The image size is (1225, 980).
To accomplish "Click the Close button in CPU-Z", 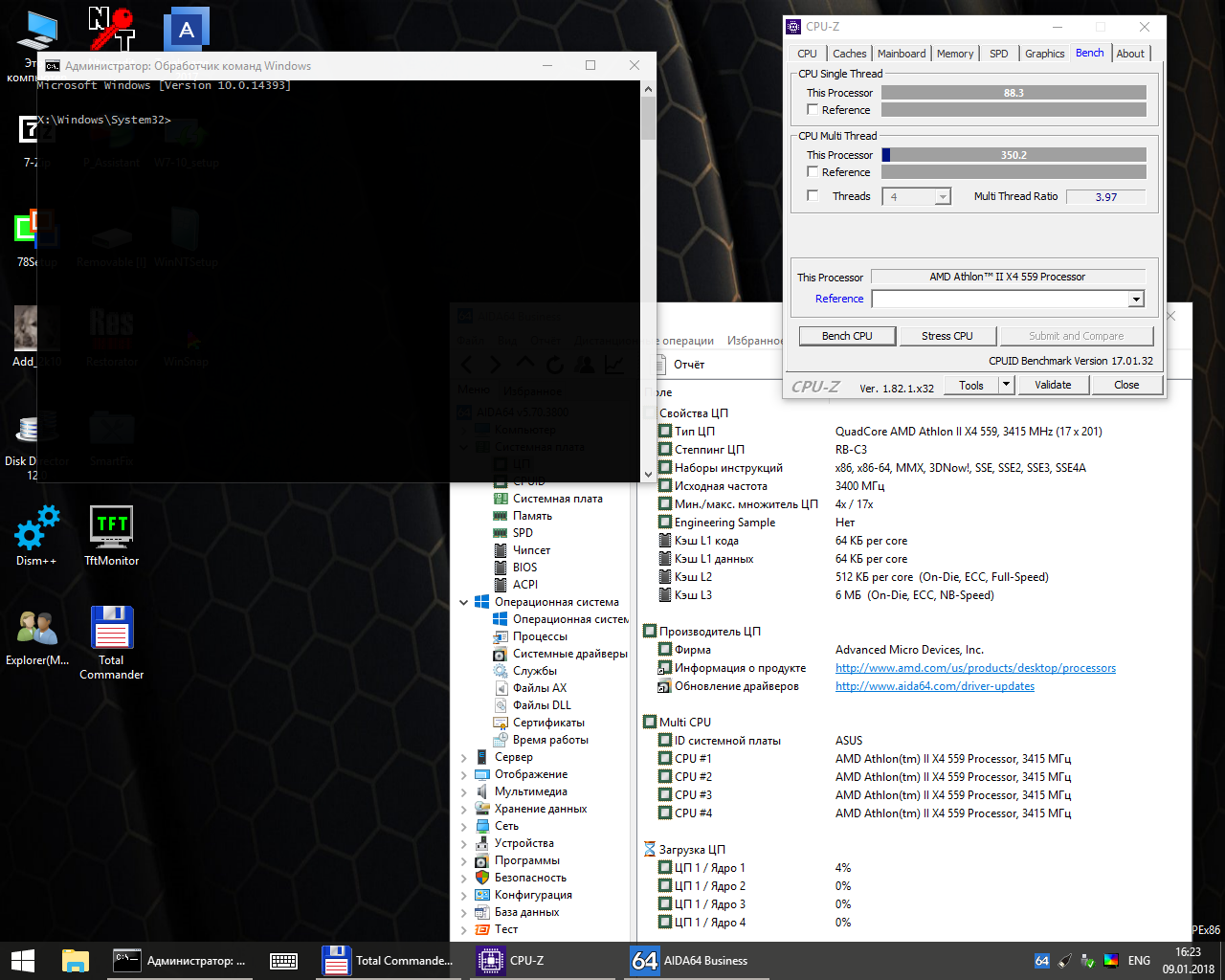I will 1126,385.
